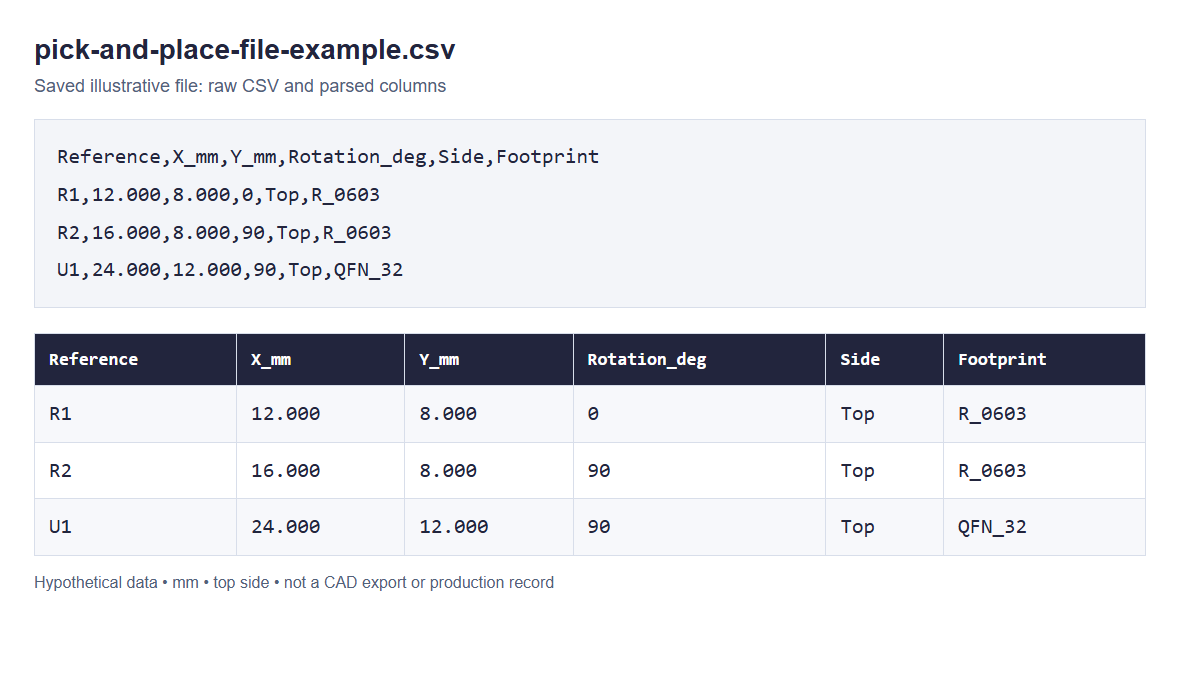Select the R_0603 footprint cell in R2 row
The height and width of the screenshot is (680, 1180).
pyautogui.click(x=1045, y=471)
